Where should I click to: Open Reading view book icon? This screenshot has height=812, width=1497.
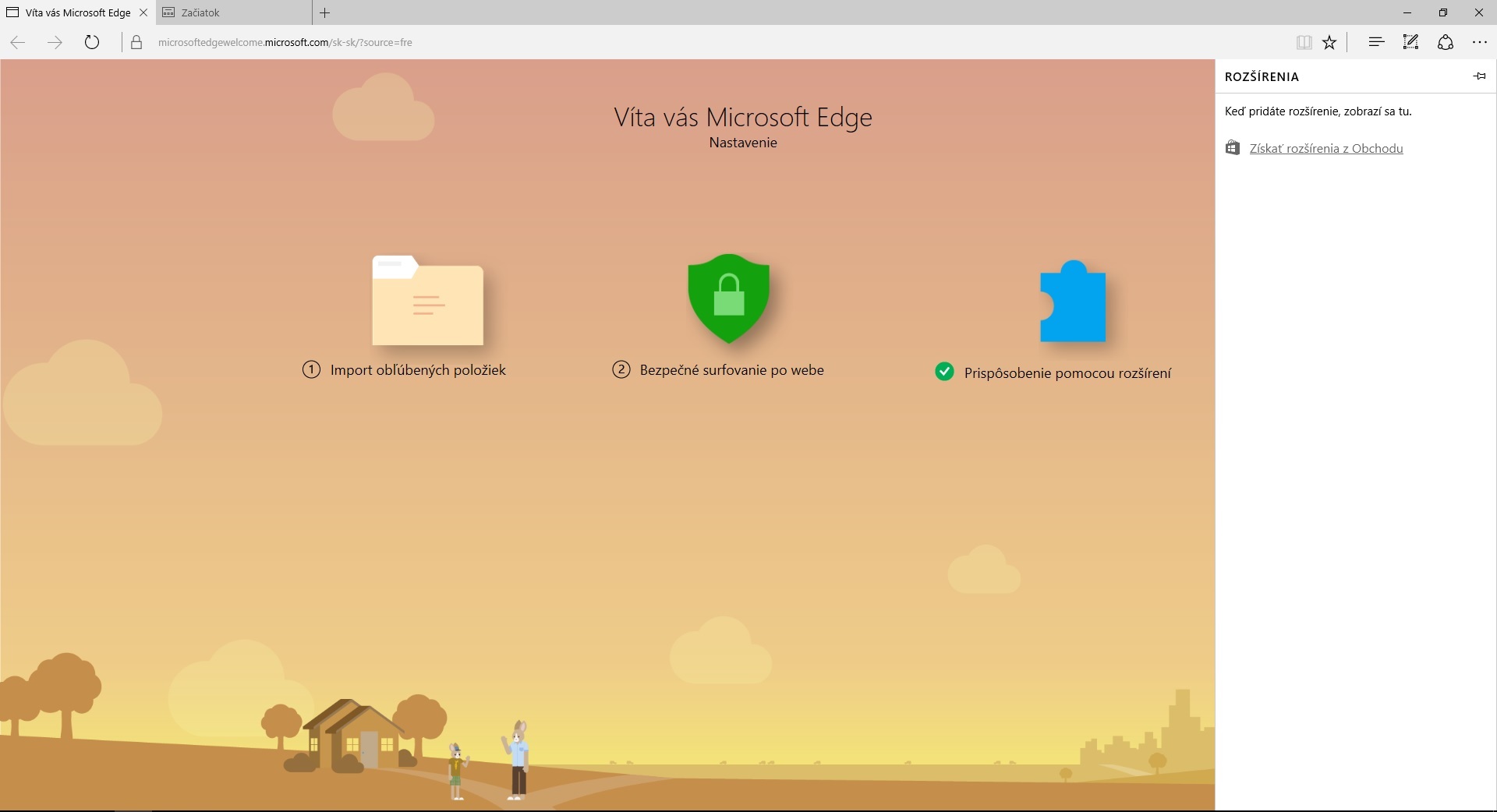tap(1304, 42)
